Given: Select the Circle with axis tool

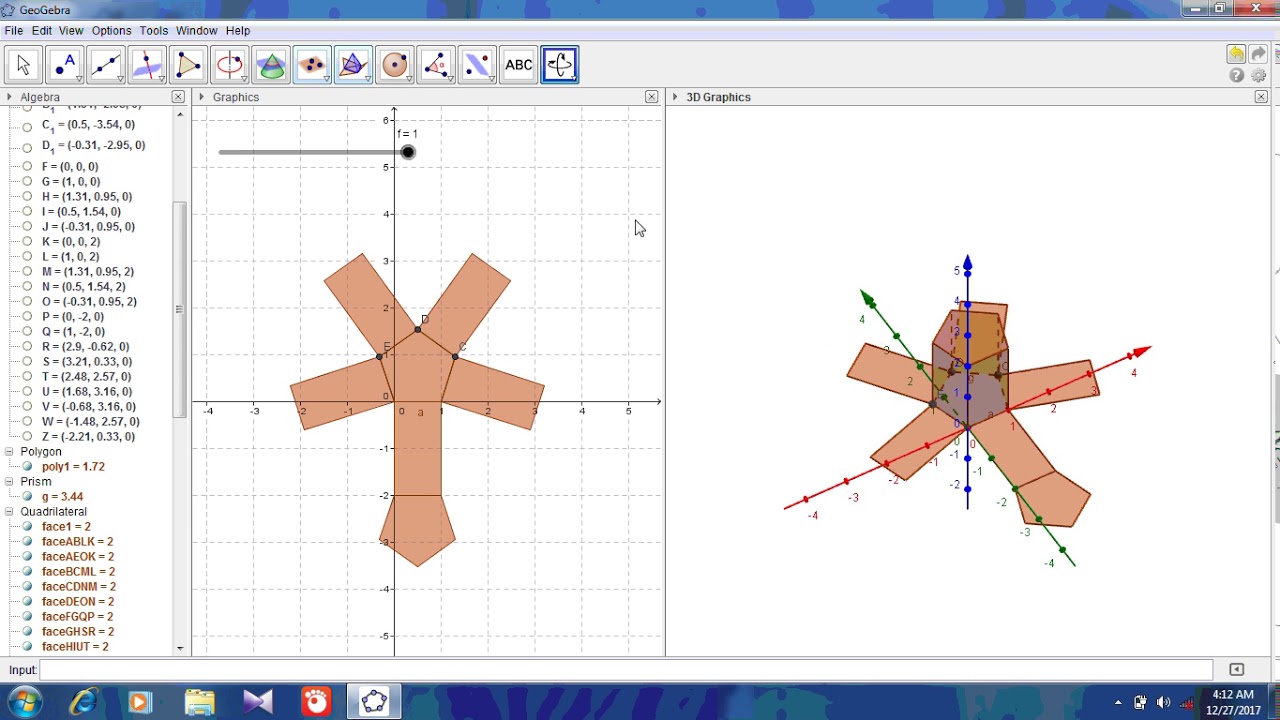Looking at the screenshot, I should [229, 65].
